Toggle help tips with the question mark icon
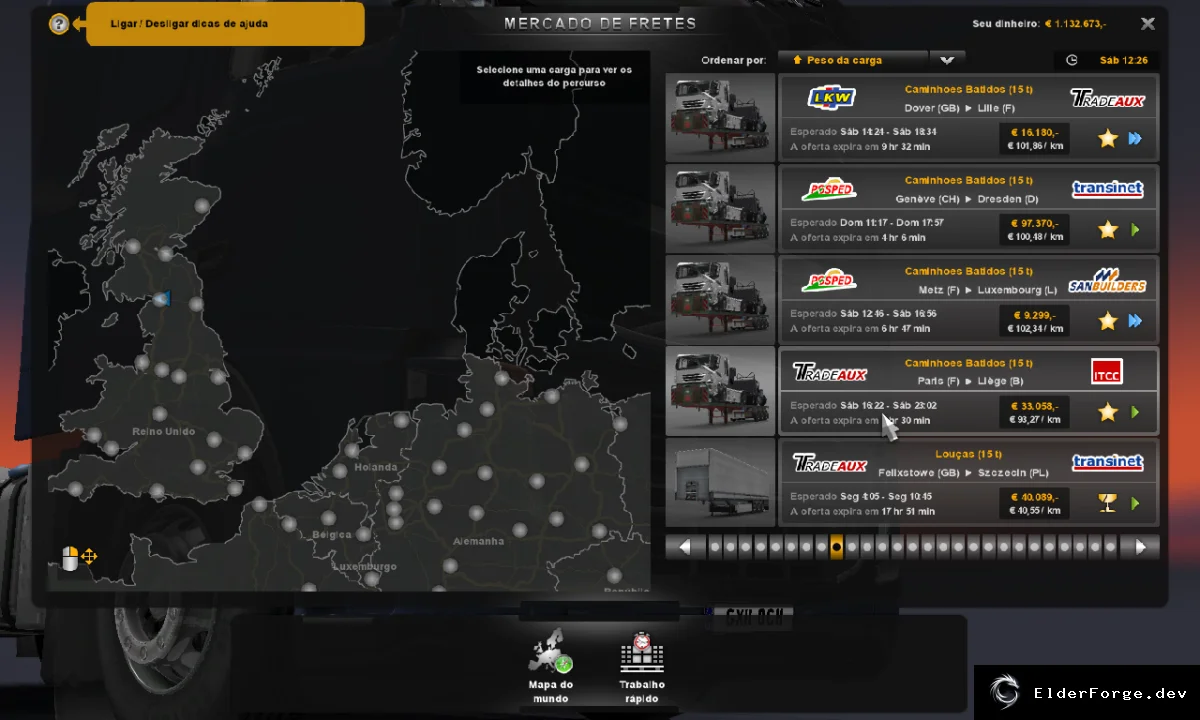Screen dimensions: 1200x720 59,23
